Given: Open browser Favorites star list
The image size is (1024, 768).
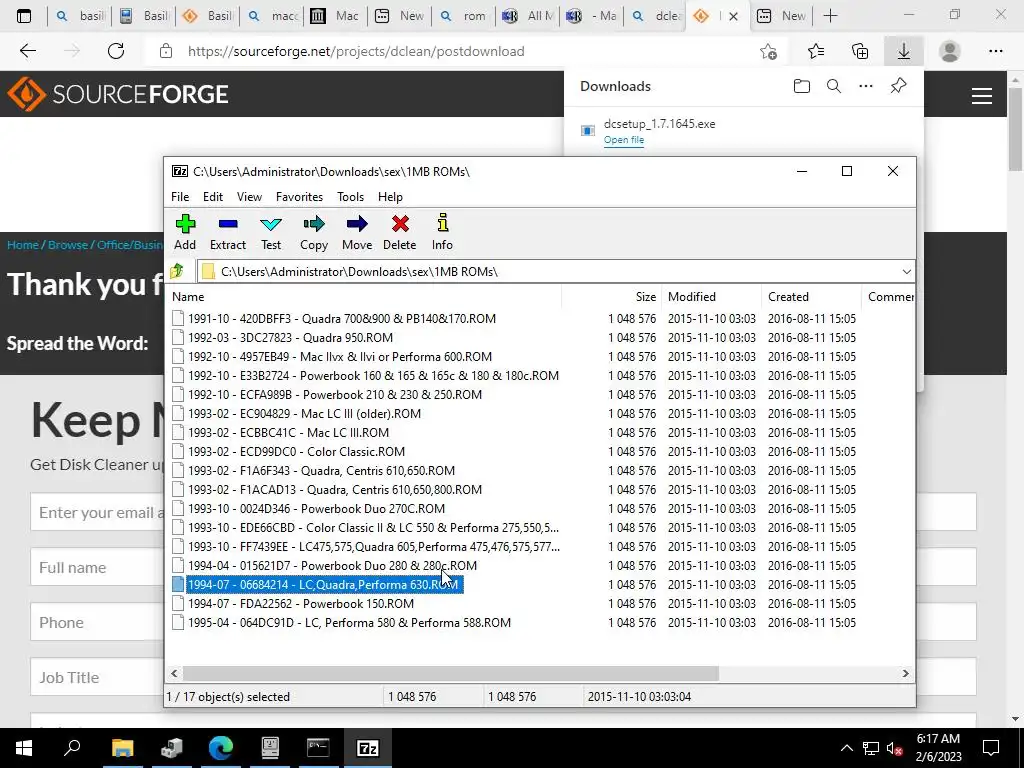Looking at the screenshot, I should (816, 51).
